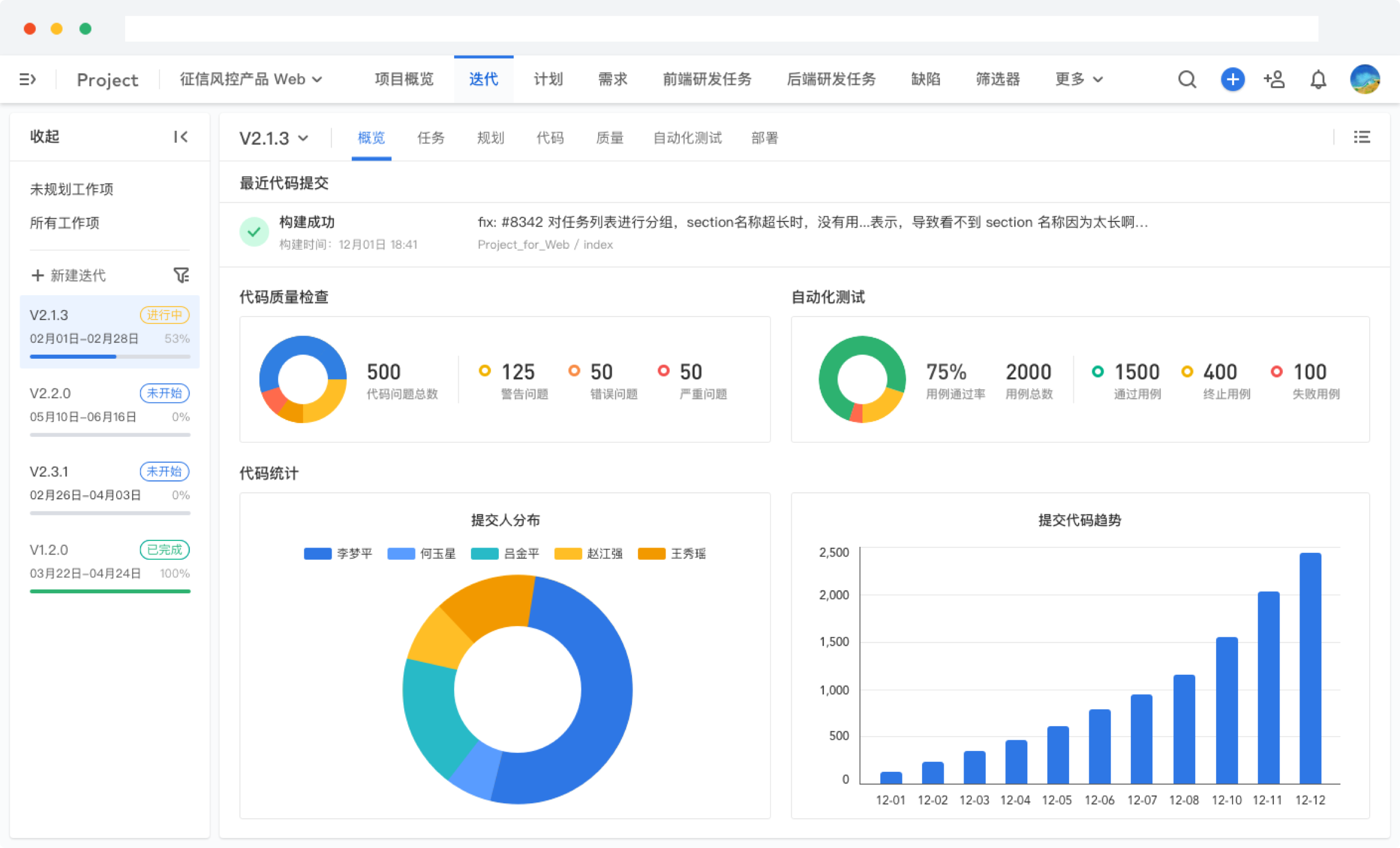Viewport: 1400px width, 848px height.
Task: Select the 迭代 navigation tab
Action: (483, 79)
